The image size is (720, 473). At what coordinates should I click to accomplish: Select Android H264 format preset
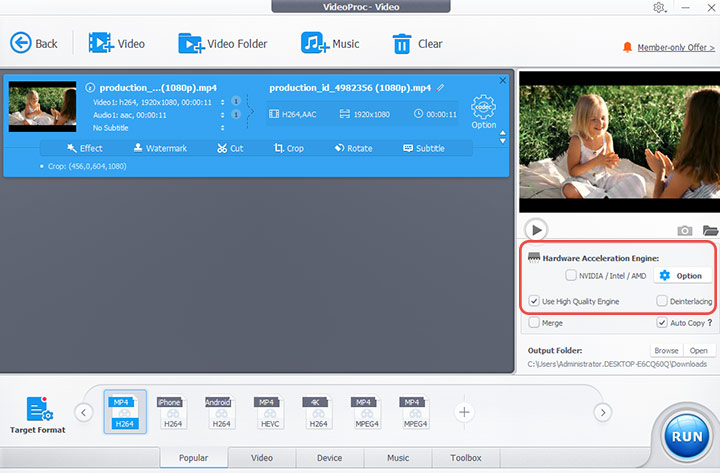pyautogui.click(x=221, y=412)
